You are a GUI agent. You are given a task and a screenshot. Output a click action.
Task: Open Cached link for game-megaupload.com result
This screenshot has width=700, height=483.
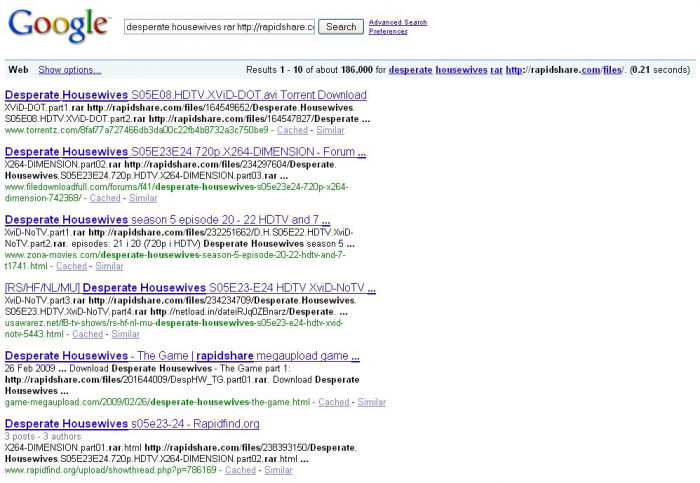(x=333, y=402)
